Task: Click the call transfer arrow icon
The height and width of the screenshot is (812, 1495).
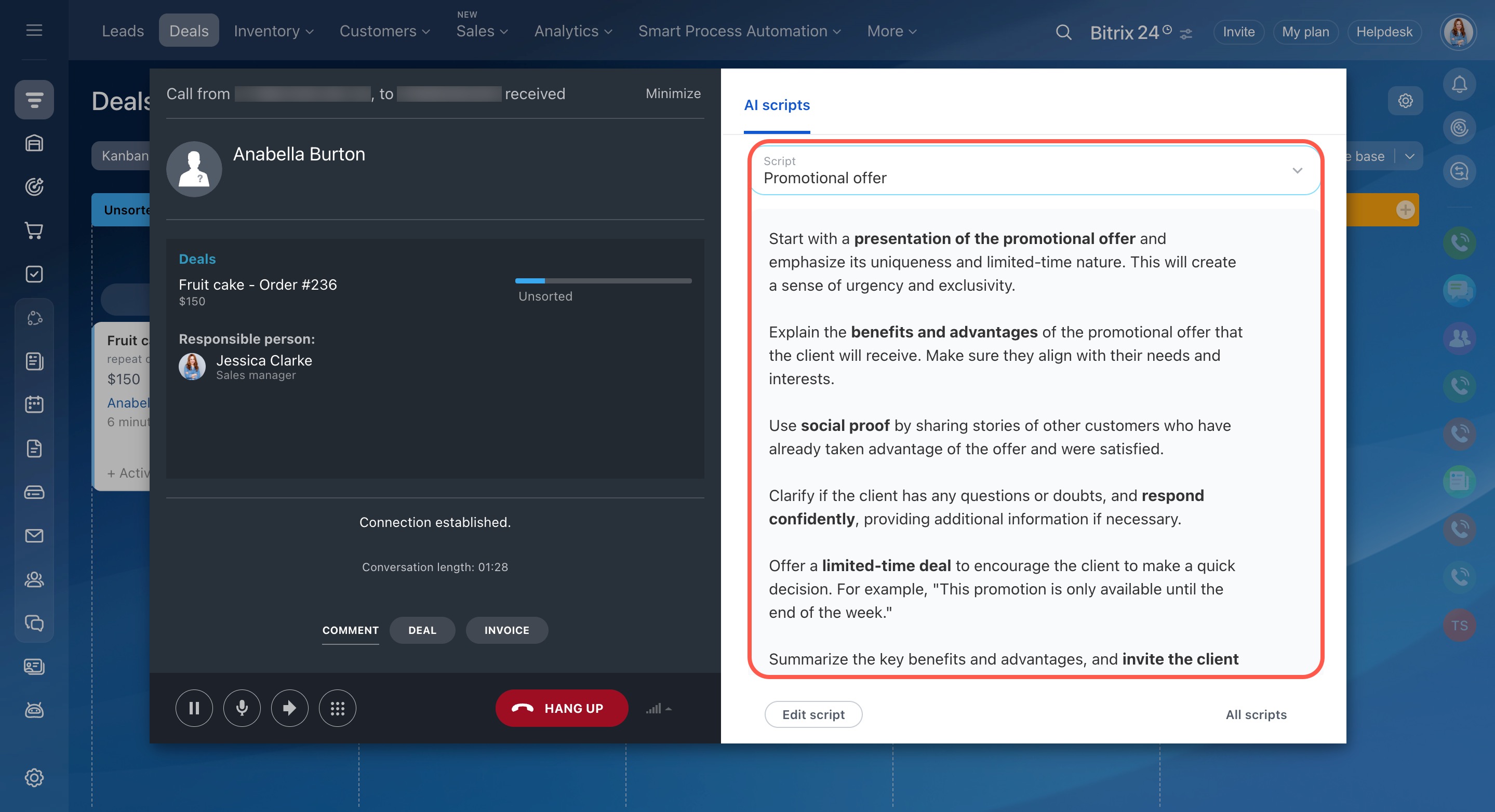Action: coord(290,708)
